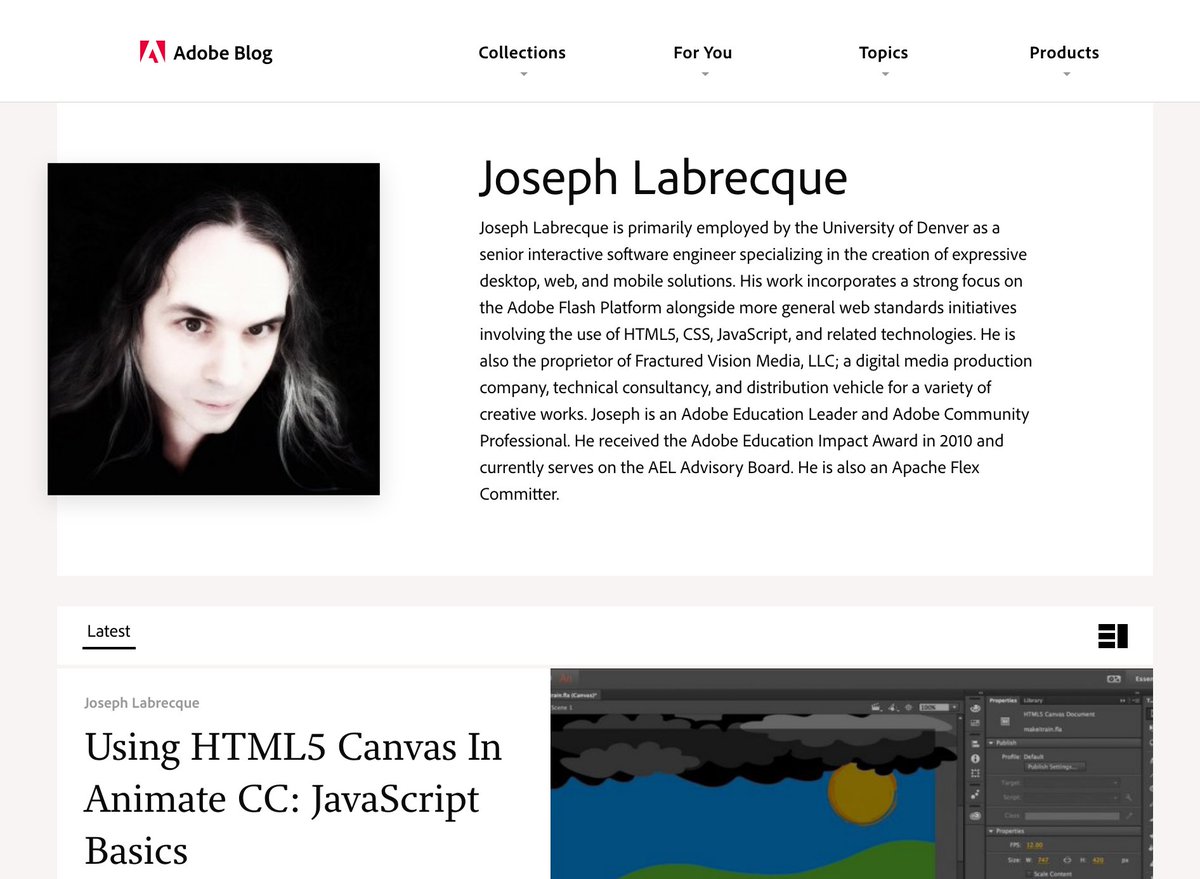This screenshot has height=879, width=1200.
Task: Expand the arrow under Products
Action: 1066,74
